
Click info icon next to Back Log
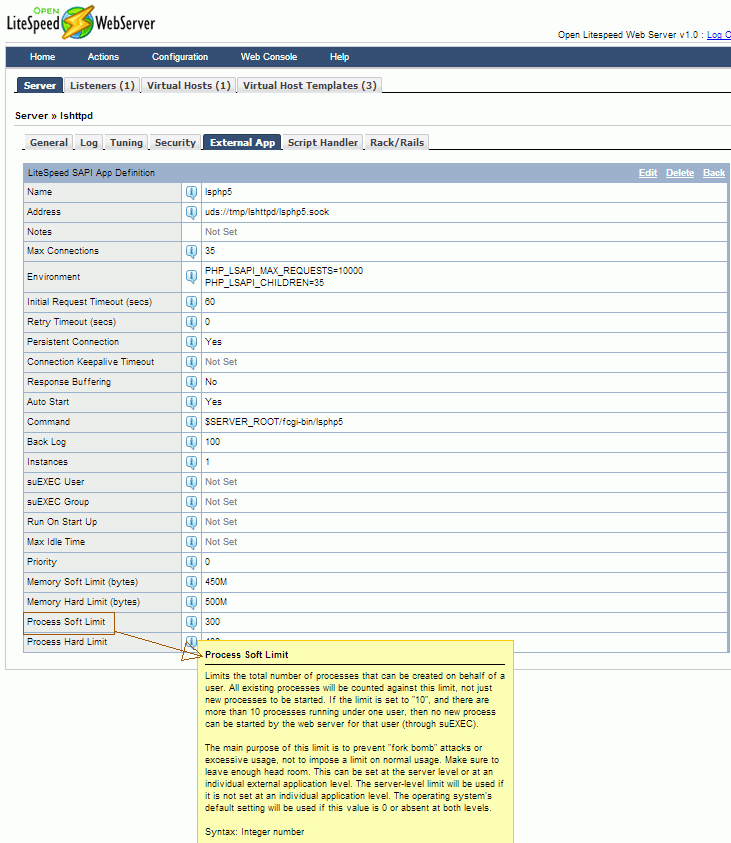click(x=191, y=442)
